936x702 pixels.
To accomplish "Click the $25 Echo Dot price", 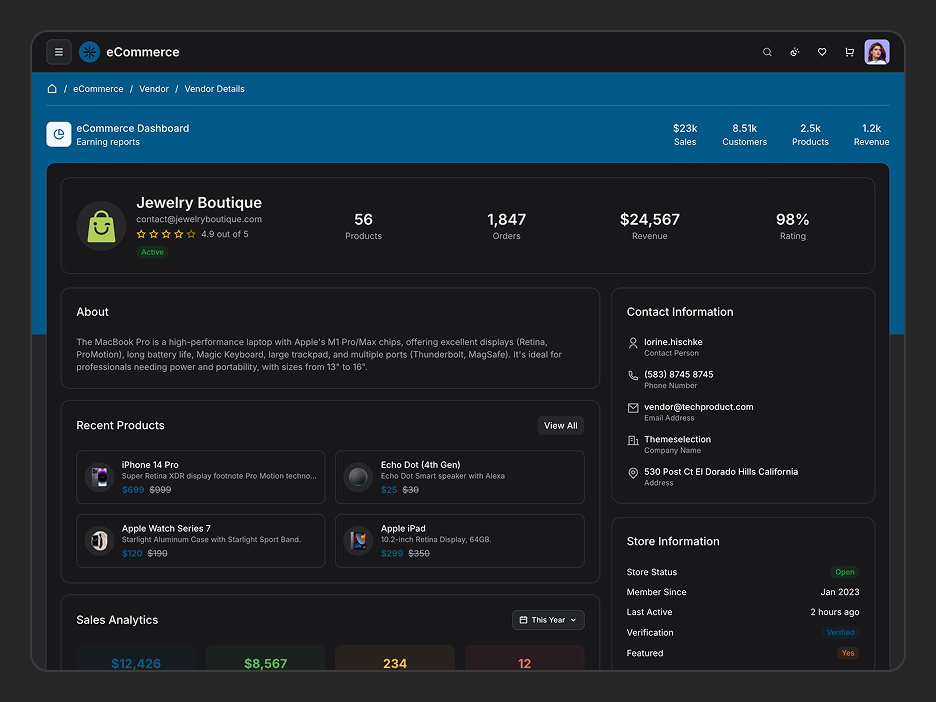I will [x=389, y=489].
